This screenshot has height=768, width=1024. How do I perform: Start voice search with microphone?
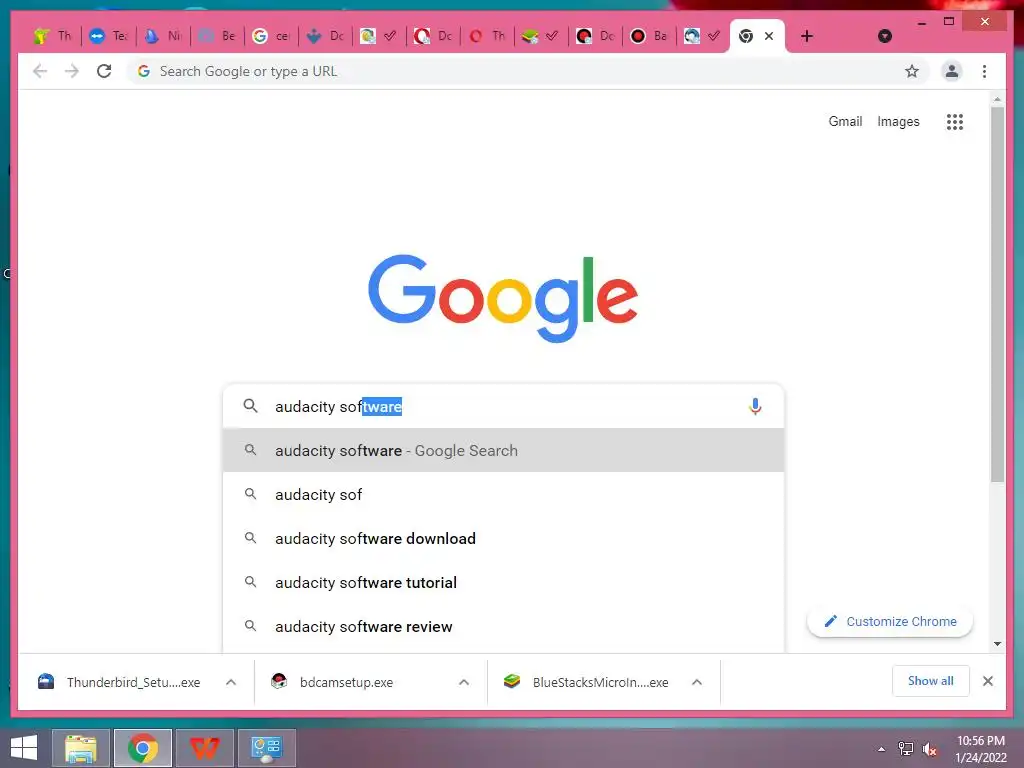pos(755,406)
